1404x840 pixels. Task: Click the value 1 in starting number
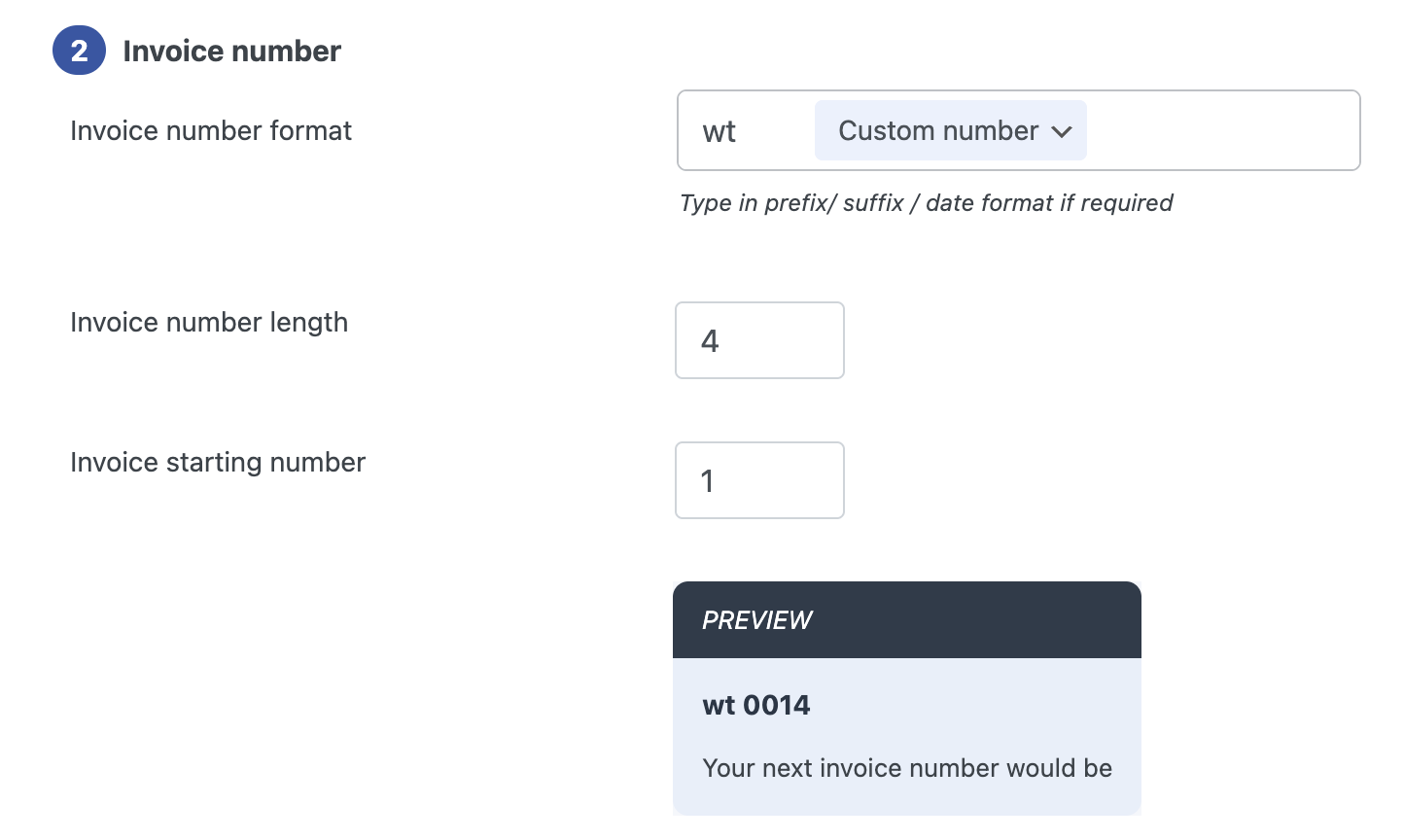[709, 480]
